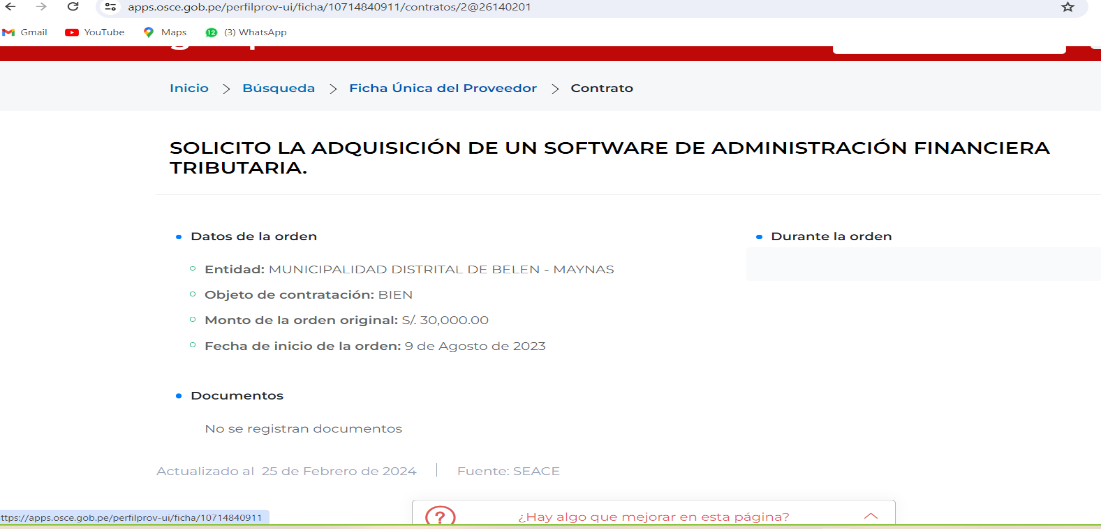Return to Ficha Única del Proveedor
This screenshot has width=1101, height=529.
coord(442,88)
